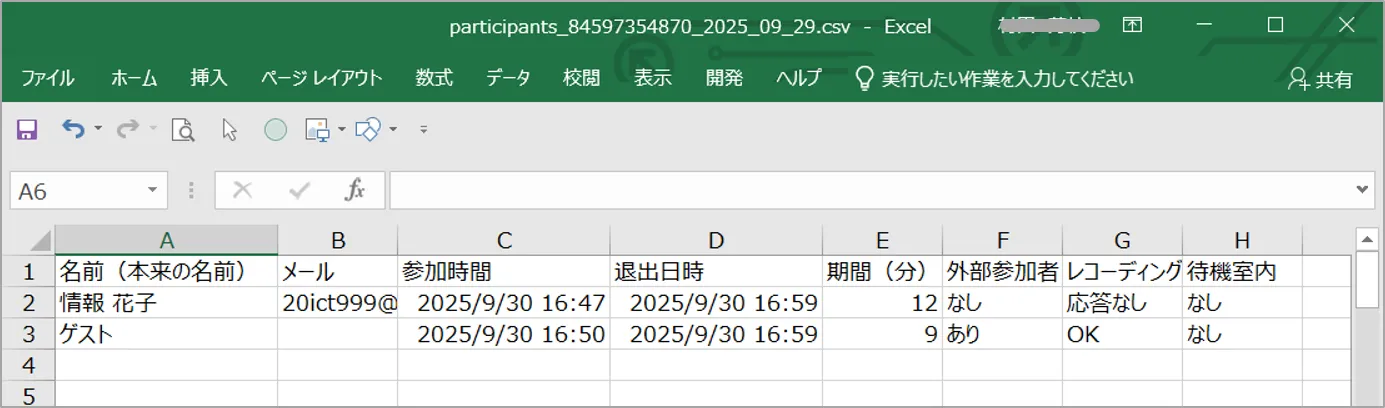This screenshot has width=1385, height=408.
Task: Click the Undo arrow icon
Action: point(73,129)
